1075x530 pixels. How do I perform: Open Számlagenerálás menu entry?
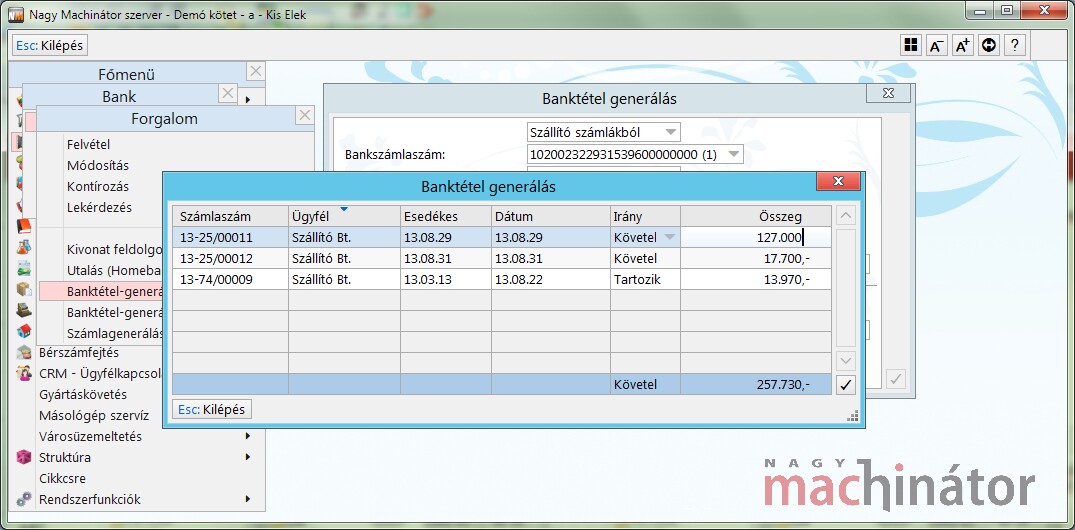tap(115, 334)
